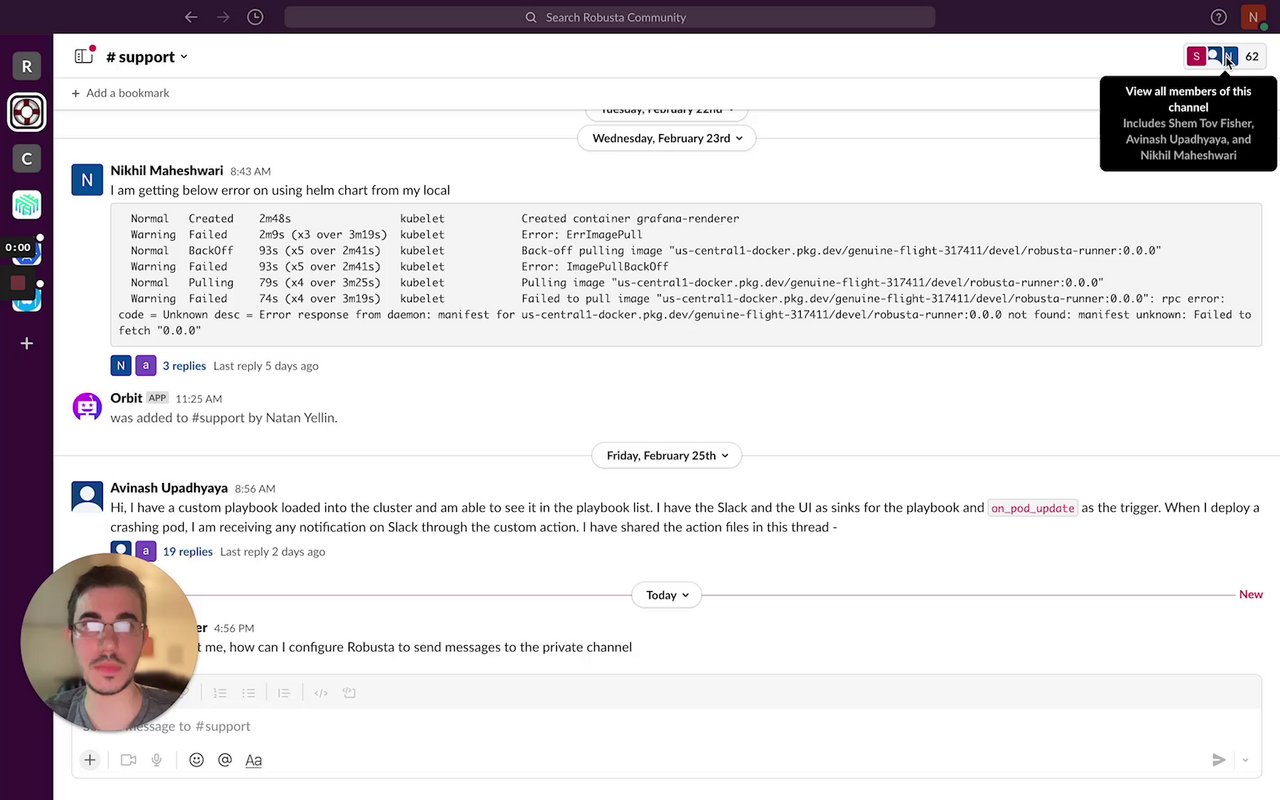Record a video clip with camera icon

128,760
